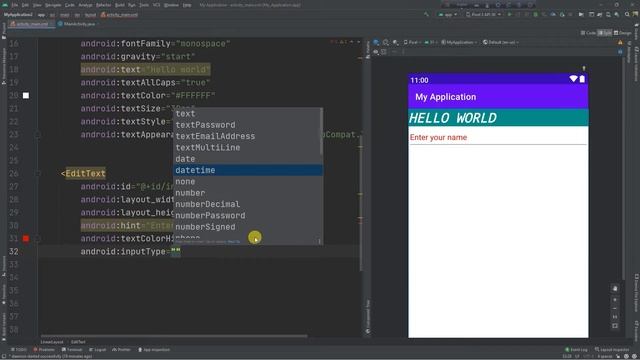Pick textEmailAddress suggestion
The image size is (640, 360).
[248, 136]
